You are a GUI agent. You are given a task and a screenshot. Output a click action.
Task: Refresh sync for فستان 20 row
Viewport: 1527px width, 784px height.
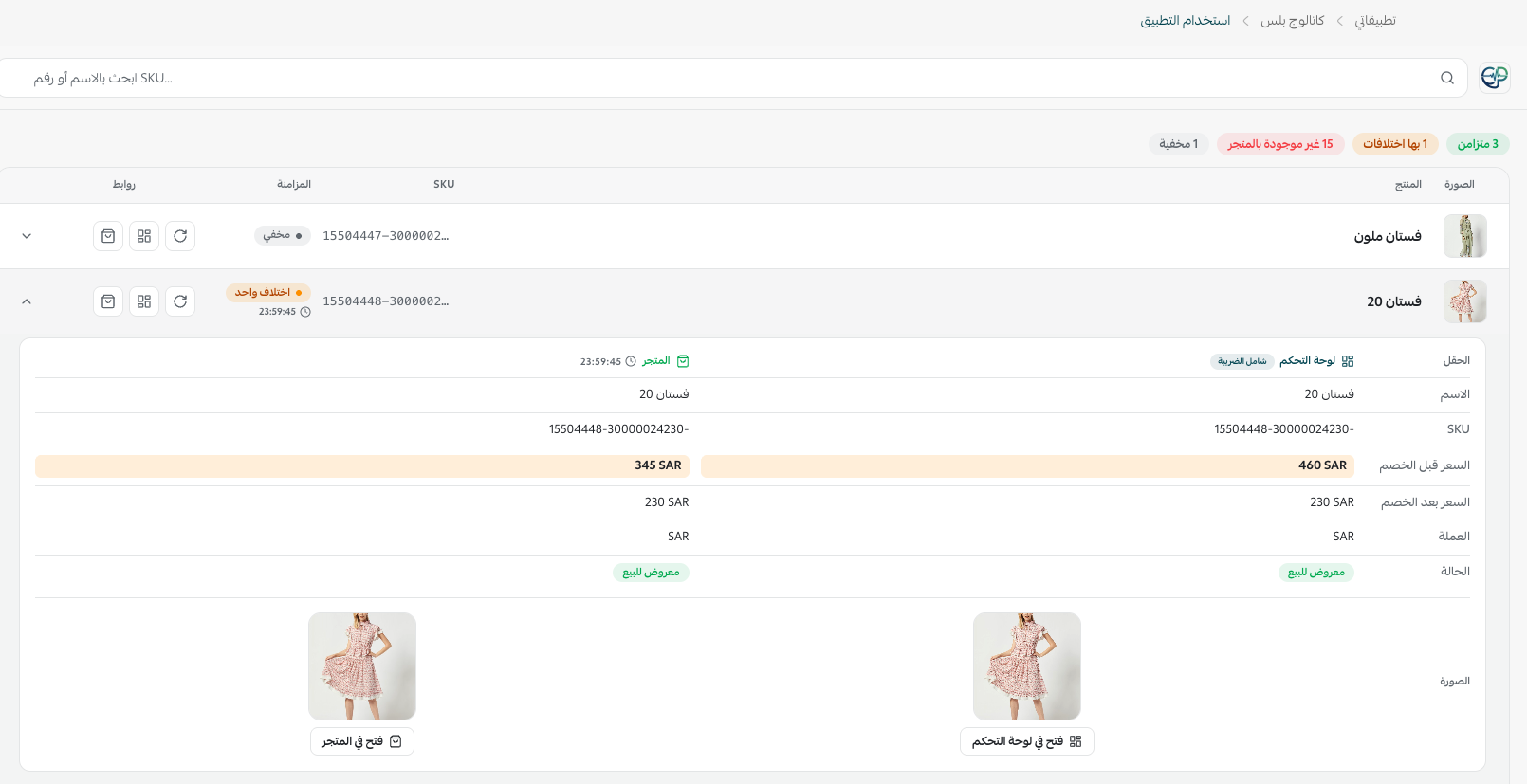(180, 301)
